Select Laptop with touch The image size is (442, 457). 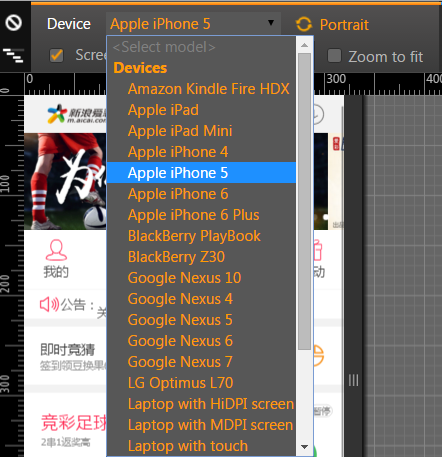[x=201, y=446]
